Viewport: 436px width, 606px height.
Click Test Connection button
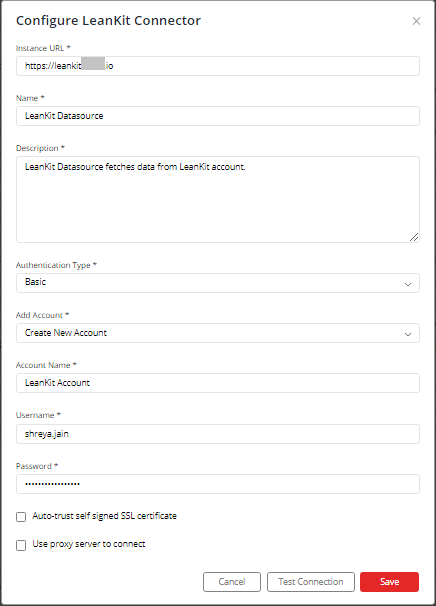point(310,582)
